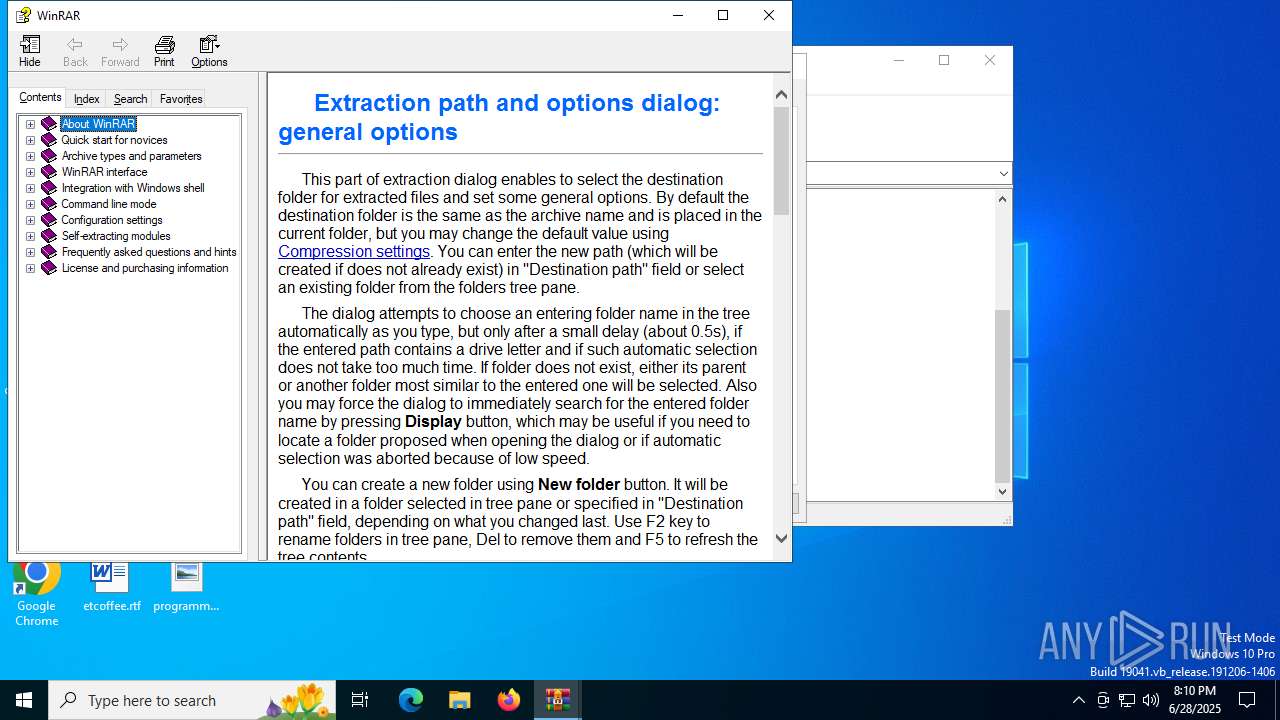Image resolution: width=1280 pixels, height=720 pixels.
Task: Open Task View on taskbar
Action: [360, 700]
